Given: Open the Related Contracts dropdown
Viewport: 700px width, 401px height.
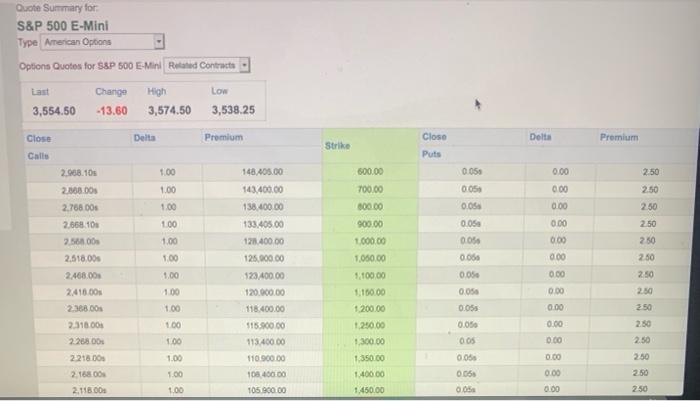Looking at the screenshot, I should pos(207,66).
